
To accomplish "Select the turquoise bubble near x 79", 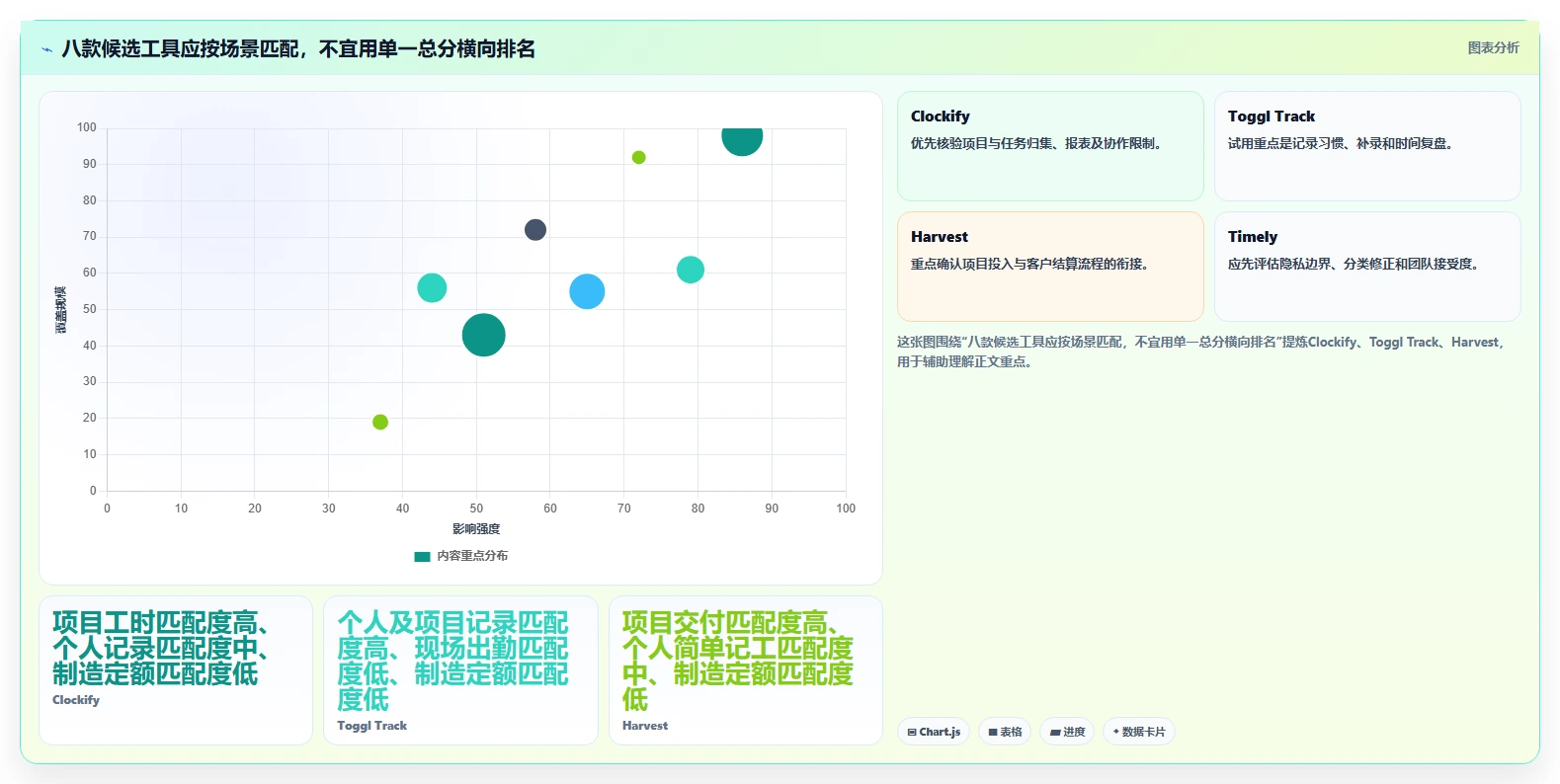I will [691, 270].
